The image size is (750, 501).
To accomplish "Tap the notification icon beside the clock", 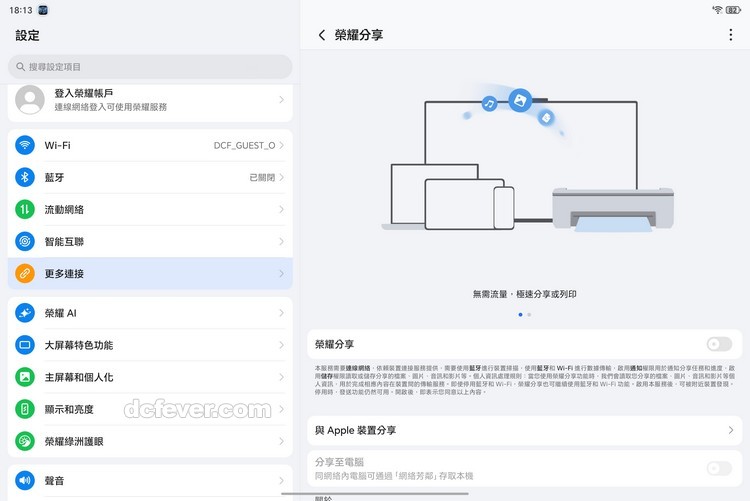I will pyautogui.click(x=43, y=10).
